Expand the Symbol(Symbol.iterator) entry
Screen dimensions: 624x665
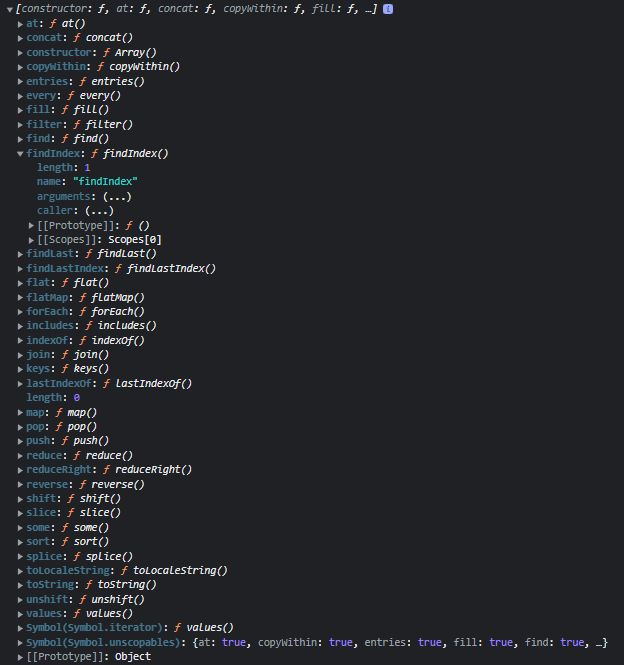click(x=20, y=628)
